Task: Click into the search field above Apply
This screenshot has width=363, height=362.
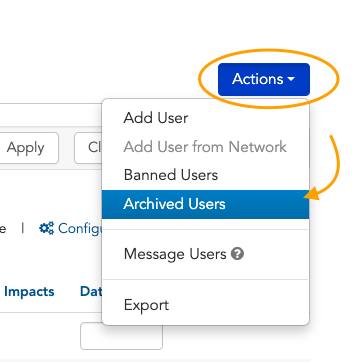Action: 51,115
